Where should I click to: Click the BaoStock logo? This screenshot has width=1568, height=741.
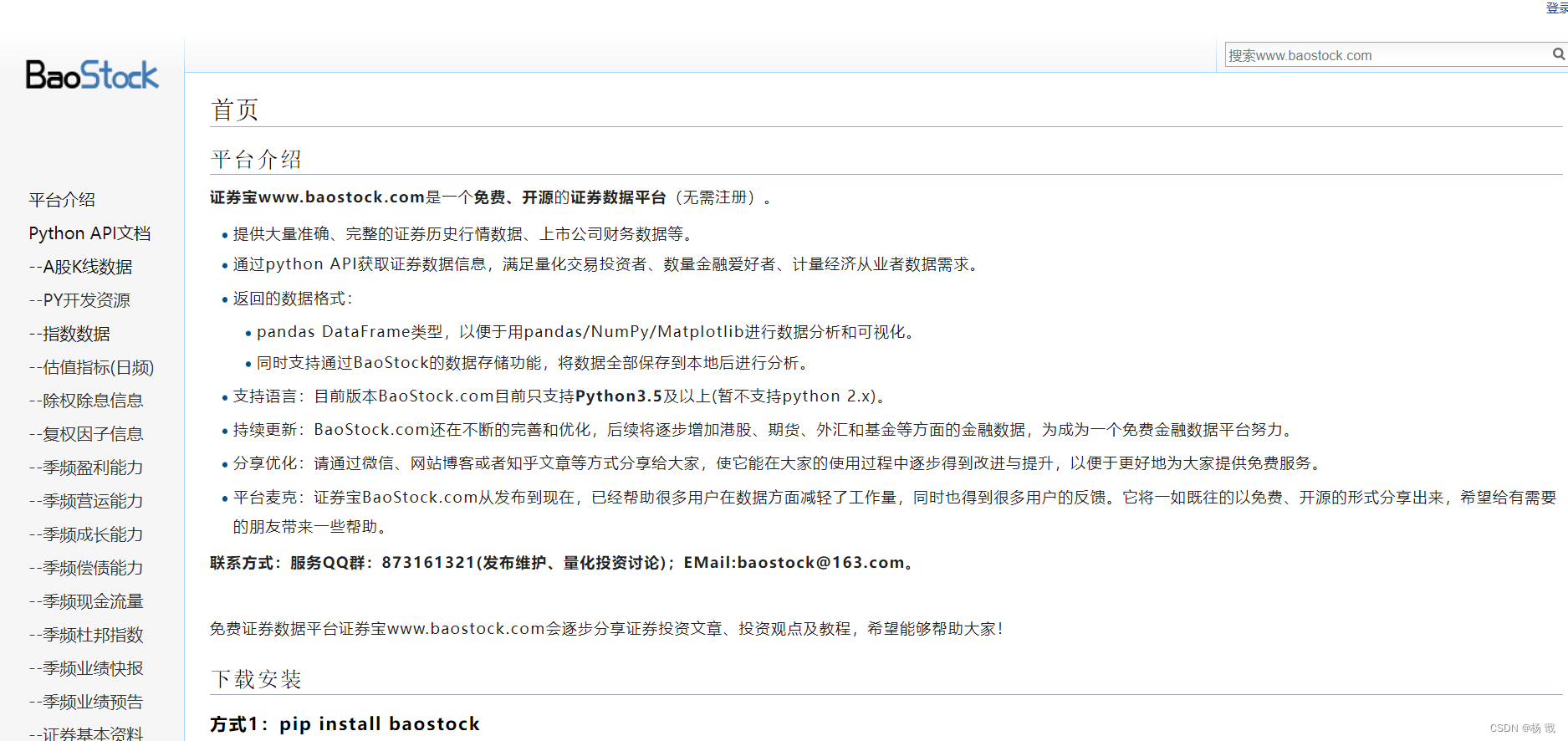[92, 74]
